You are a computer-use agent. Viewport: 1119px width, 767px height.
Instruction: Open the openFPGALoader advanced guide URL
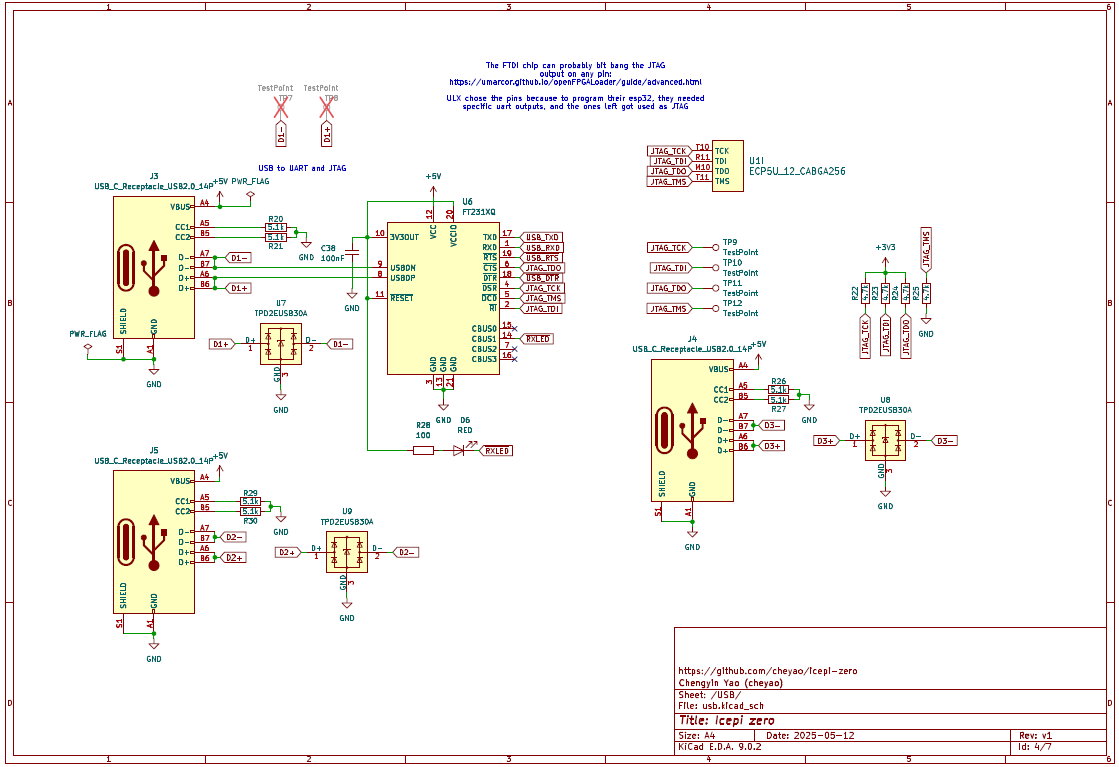[x=575, y=82]
